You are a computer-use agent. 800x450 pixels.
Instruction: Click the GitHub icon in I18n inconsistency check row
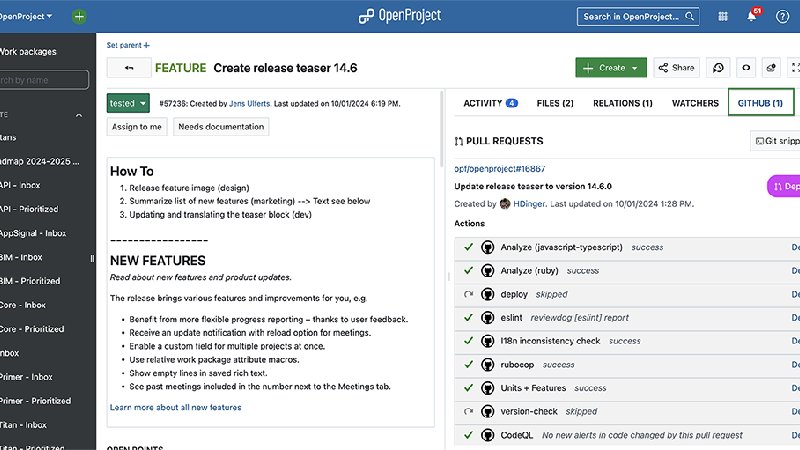point(488,341)
